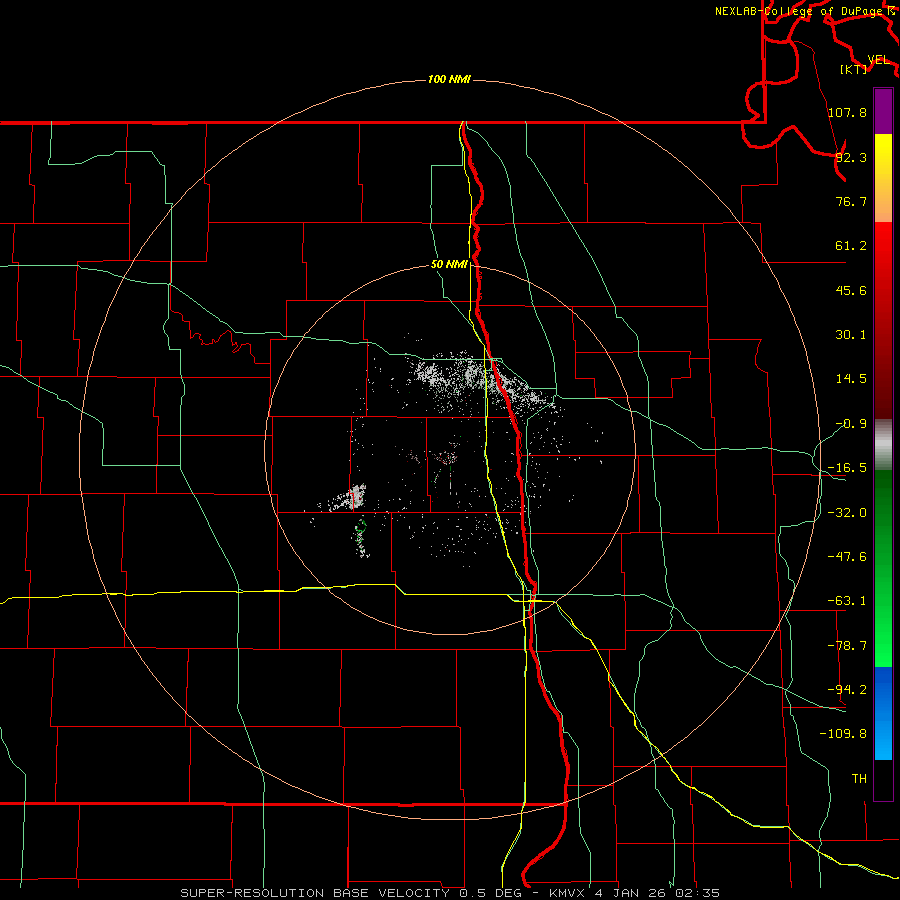The width and height of the screenshot is (900, 900).
Task: Select the 45.6 velocity scale value
Action: tap(851, 290)
